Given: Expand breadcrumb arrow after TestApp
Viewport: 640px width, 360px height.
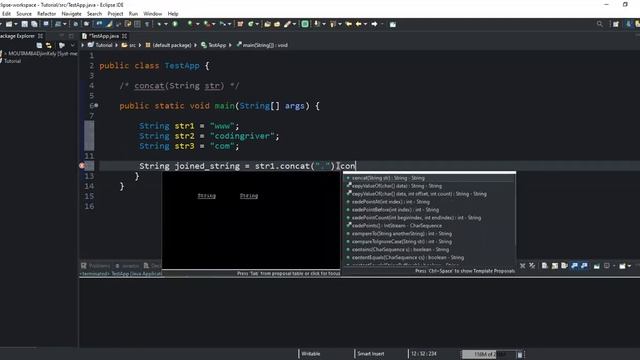Looking at the screenshot, I should 231,45.
